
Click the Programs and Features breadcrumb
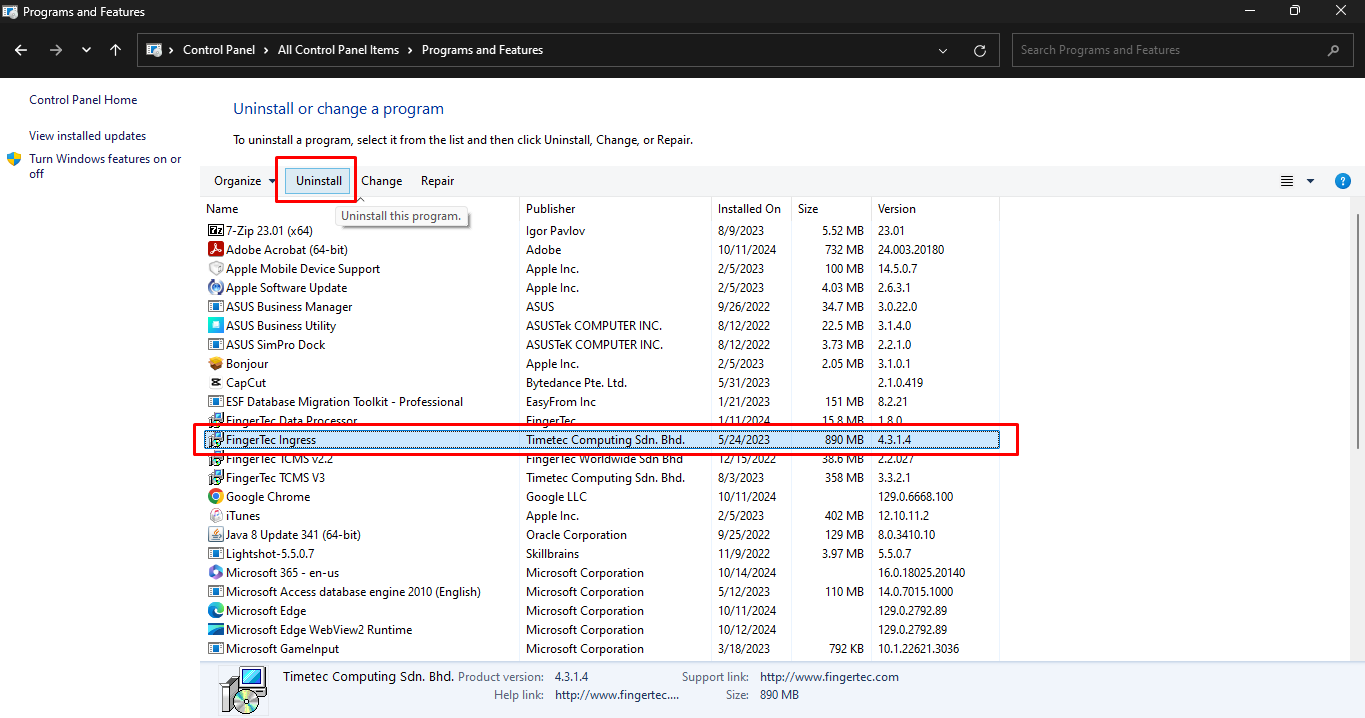[x=482, y=50]
